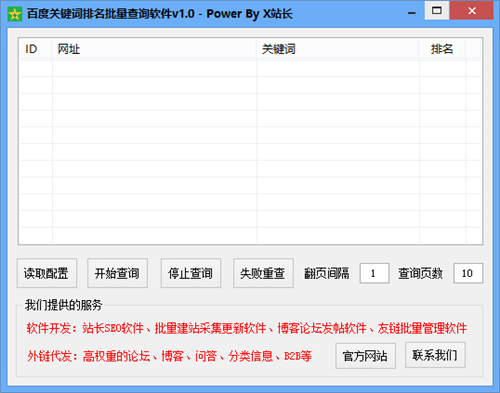The width and height of the screenshot is (500, 393).
Task: Start query with 开始查询 button
Action: (117, 273)
